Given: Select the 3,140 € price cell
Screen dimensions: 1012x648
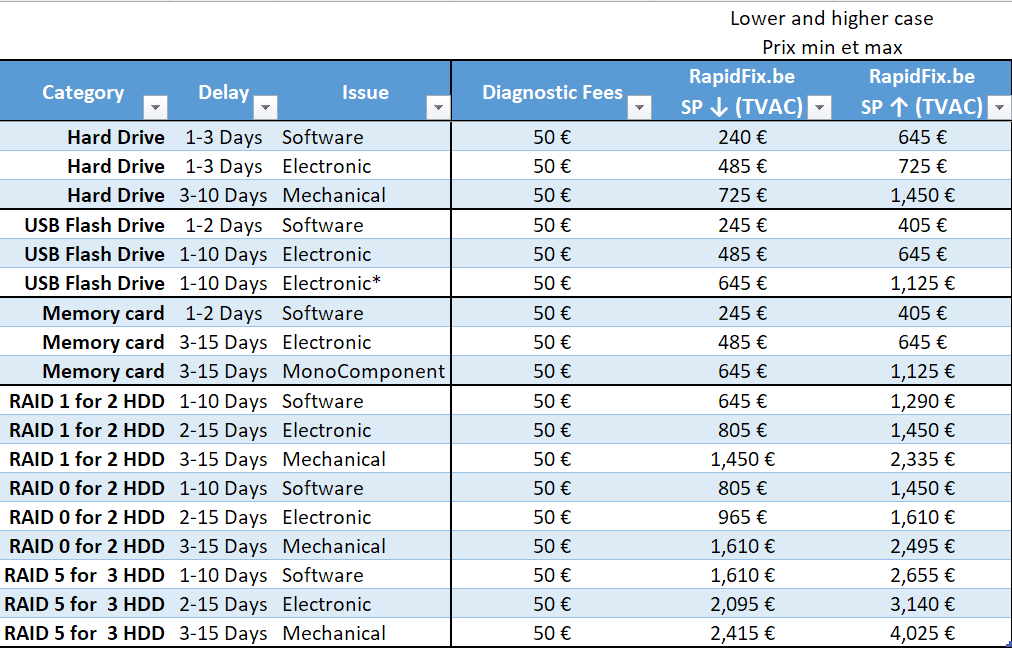Looking at the screenshot, I should [x=922, y=604].
